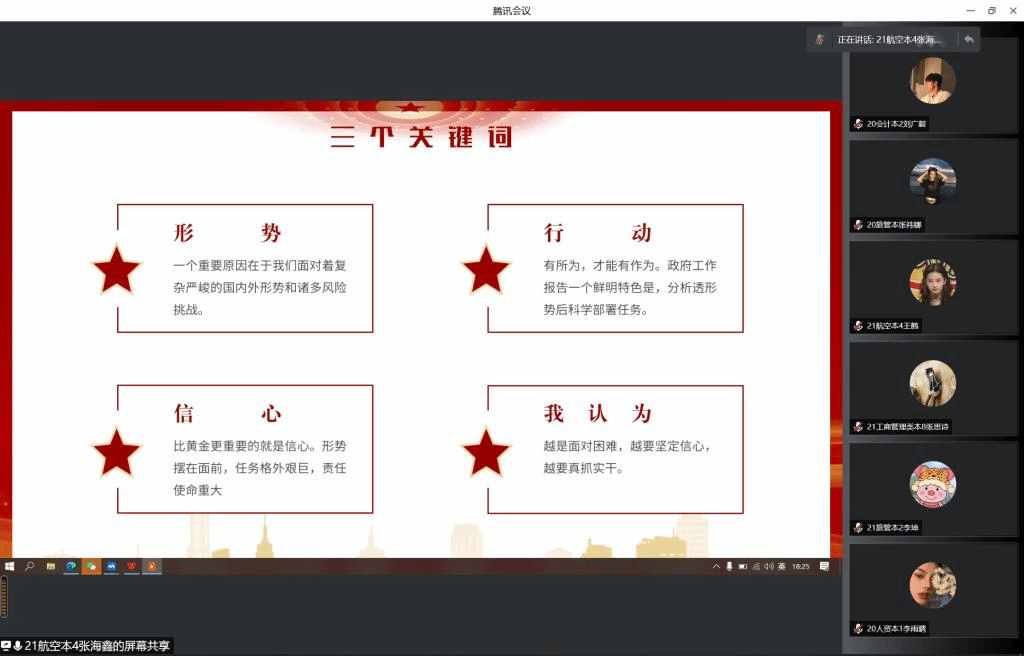Image resolution: width=1024 pixels, height=656 pixels.
Task: Click the name label 21工商管理类本8张思诗
Action: pos(908,427)
